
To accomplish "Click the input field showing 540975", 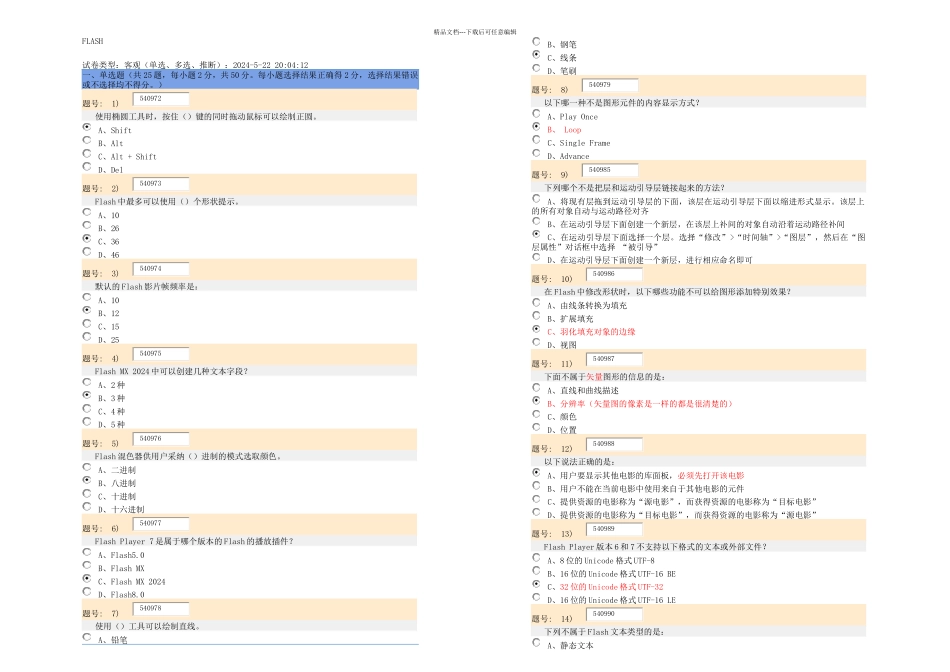I will [161, 353].
